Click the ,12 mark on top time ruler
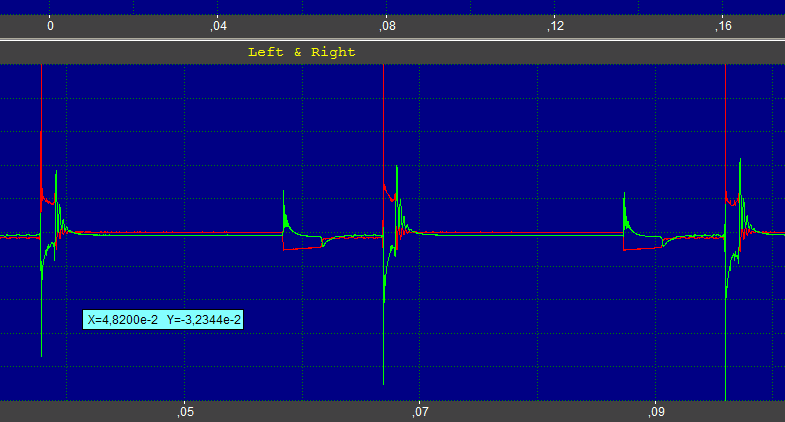Viewport: 785px width, 422px height. coord(555,26)
